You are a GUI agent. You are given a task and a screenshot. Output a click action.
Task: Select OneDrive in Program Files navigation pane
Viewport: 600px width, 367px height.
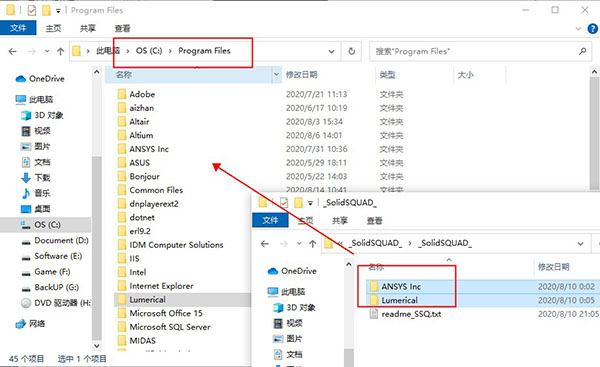[x=40, y=79]
